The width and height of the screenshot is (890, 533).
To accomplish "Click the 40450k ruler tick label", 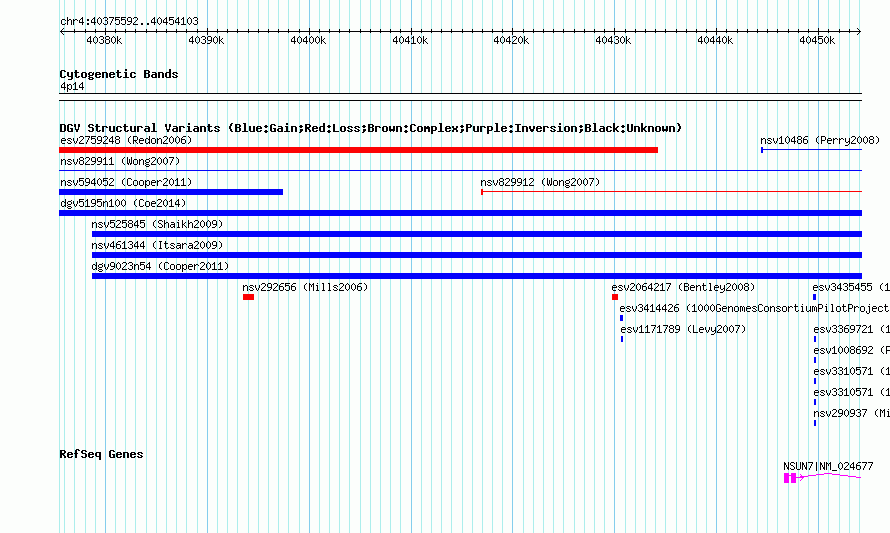I will (817, 40).
